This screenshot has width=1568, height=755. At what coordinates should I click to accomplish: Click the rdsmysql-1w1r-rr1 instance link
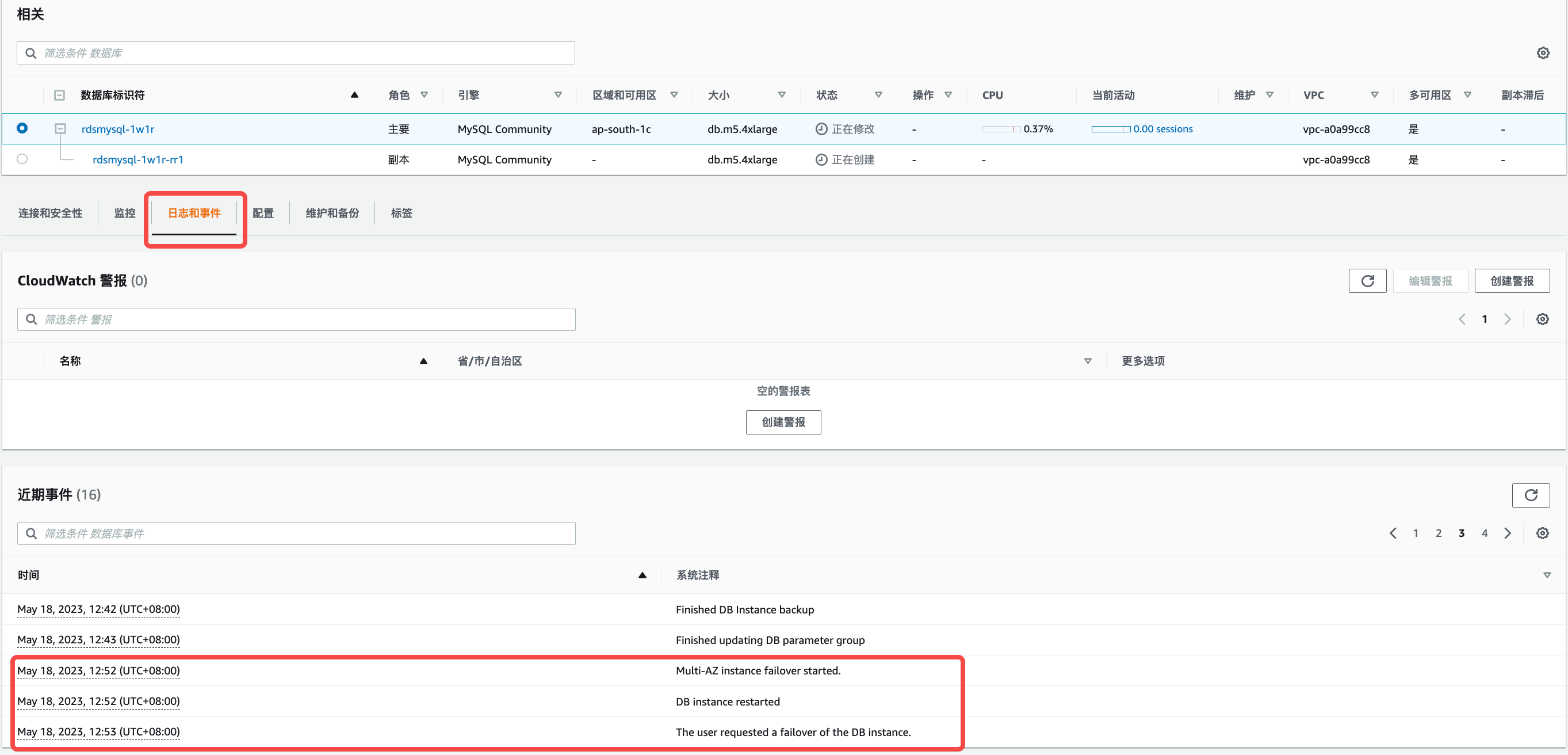(x=139, y=160)
